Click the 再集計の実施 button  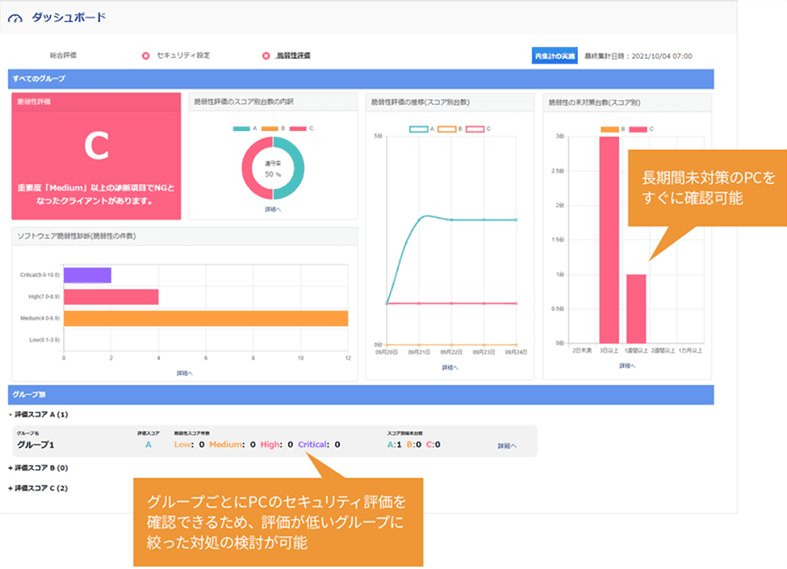(x=555, y=56)
